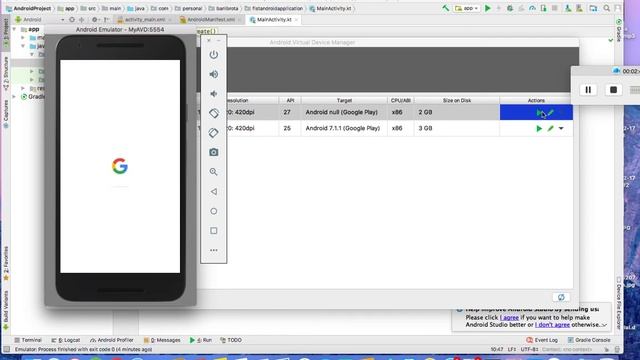The height and width of the screenshot is (360, 640).
Task: Click the Scroll from Source target icon in project panel
Action: 72,20
